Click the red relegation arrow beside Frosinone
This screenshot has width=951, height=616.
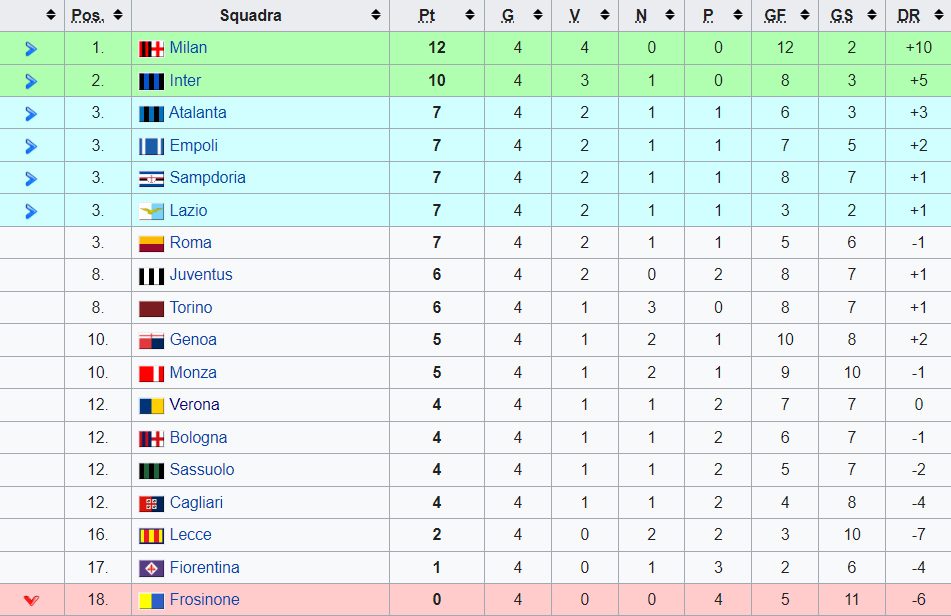(x=32, y=600)
